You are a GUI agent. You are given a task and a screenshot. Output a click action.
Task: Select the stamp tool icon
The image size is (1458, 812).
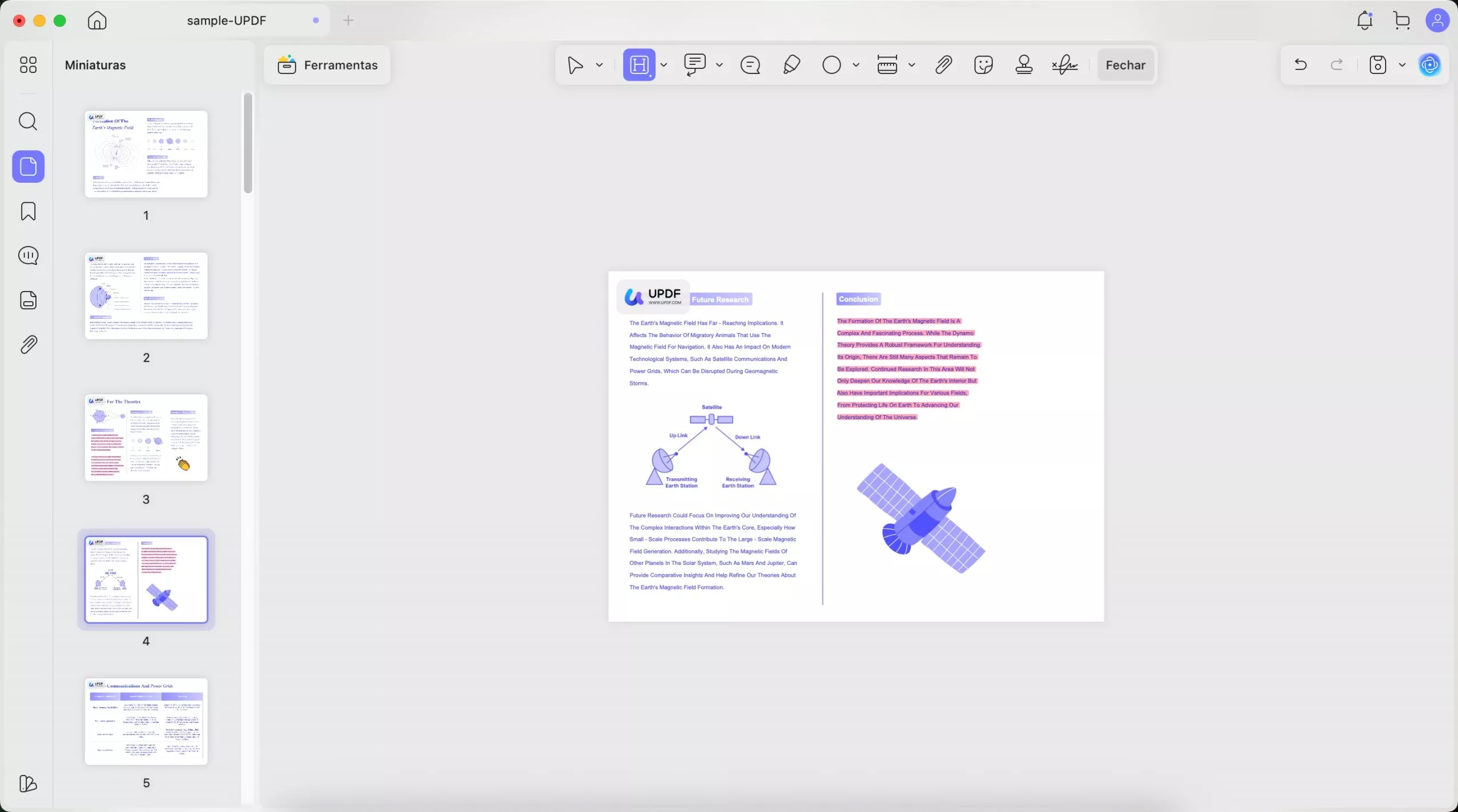coord(1024,65)
